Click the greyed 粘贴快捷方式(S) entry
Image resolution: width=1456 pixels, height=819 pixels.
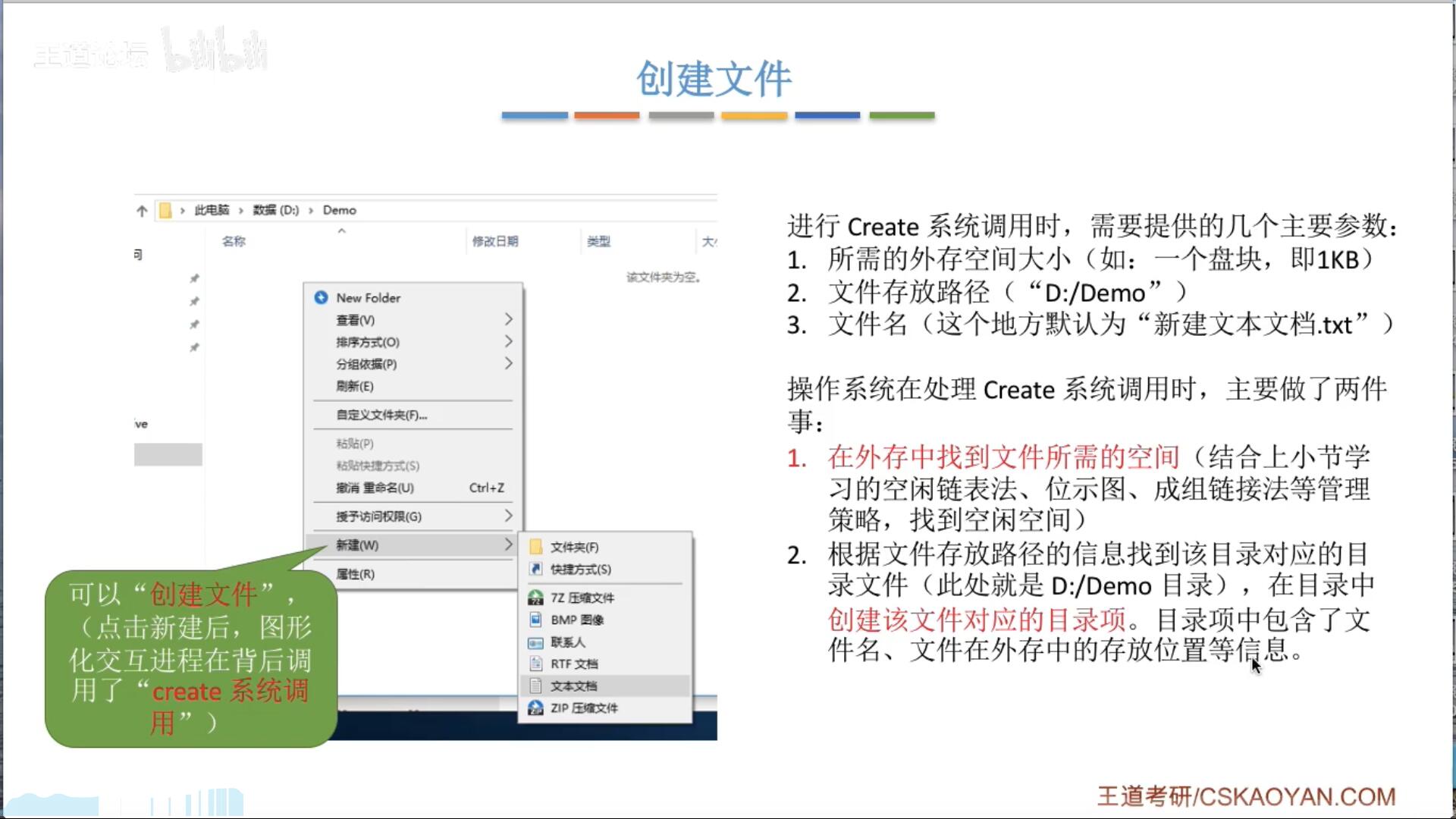click(x=413, y=466)
